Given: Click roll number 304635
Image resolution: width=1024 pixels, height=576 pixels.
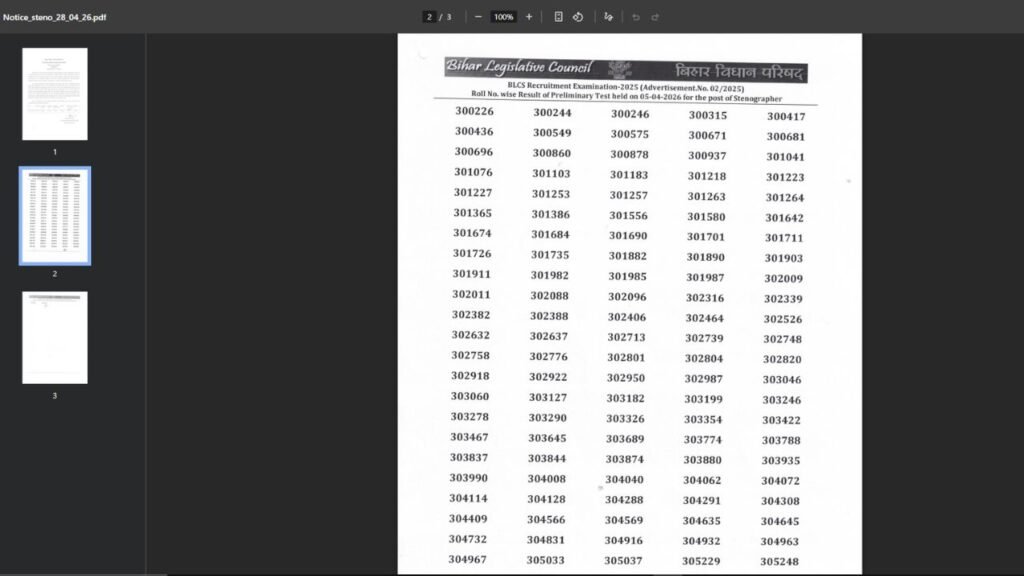Looking at the screenshot, I should tap(702, 521).
